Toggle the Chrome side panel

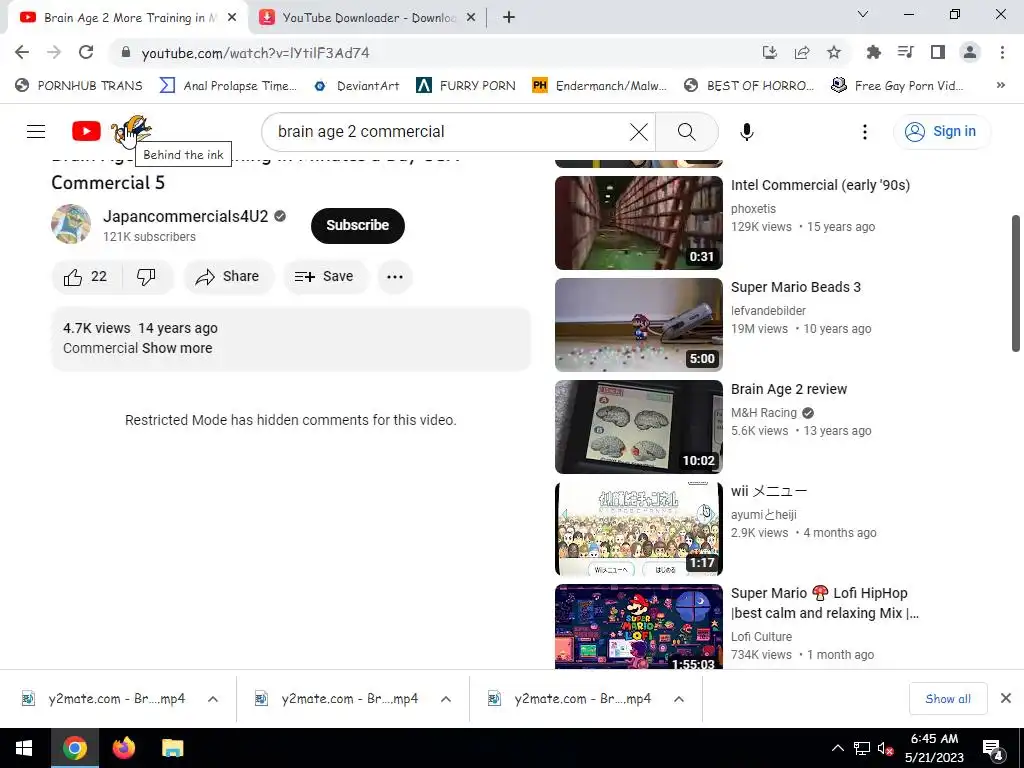tap(938, 52)
